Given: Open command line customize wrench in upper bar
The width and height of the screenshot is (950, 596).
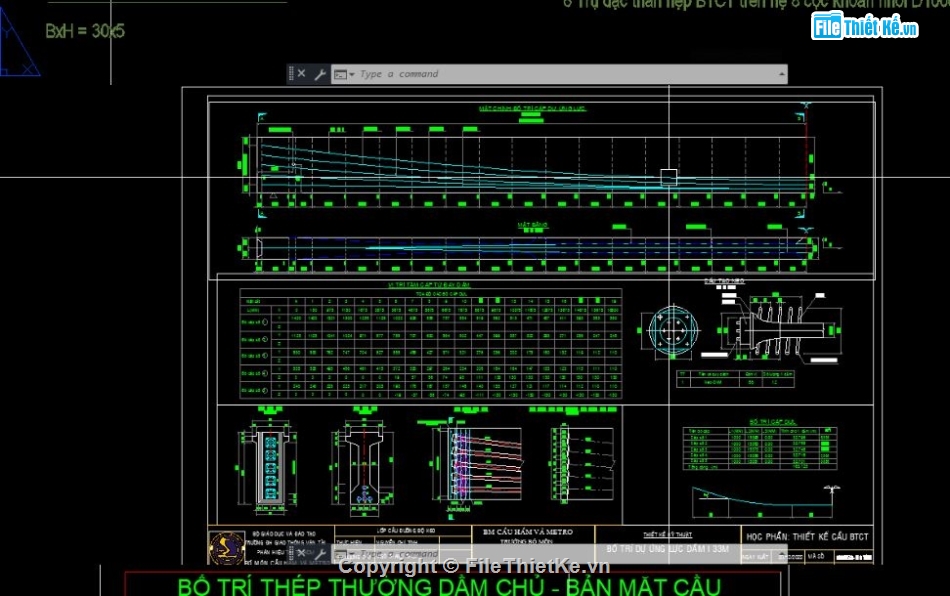Looking at the screenshot, I should tap(320, 74).
